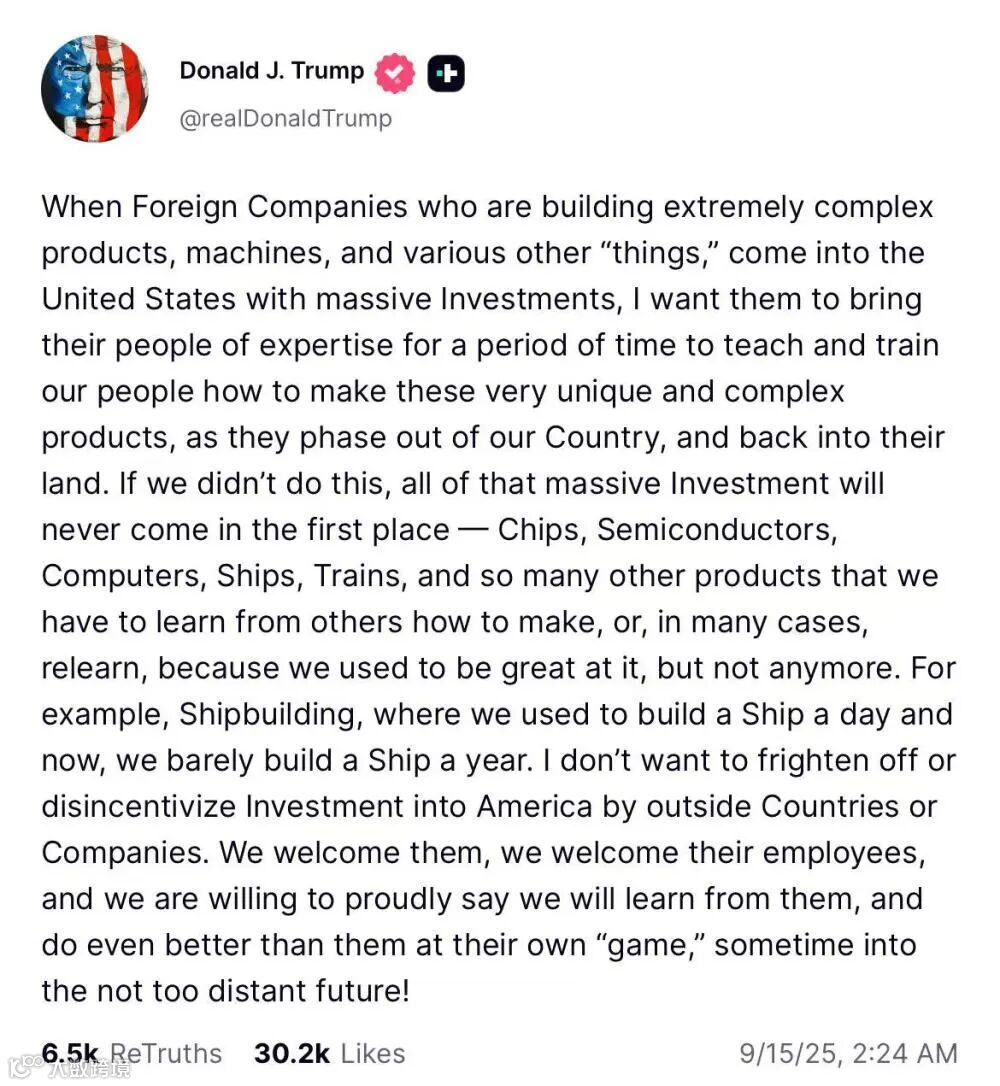
Task: Click the Chinese watermark text at bottom-left
Action: pyautogui.click(x=89, y=1069)
